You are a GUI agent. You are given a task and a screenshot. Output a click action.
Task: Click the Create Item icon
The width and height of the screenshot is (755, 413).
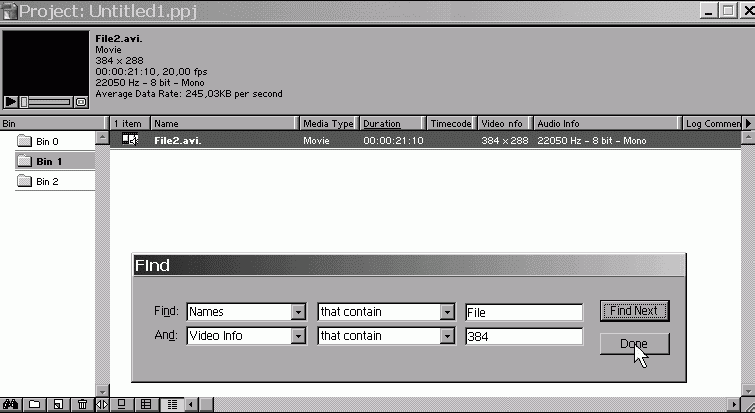pos(58,404)
